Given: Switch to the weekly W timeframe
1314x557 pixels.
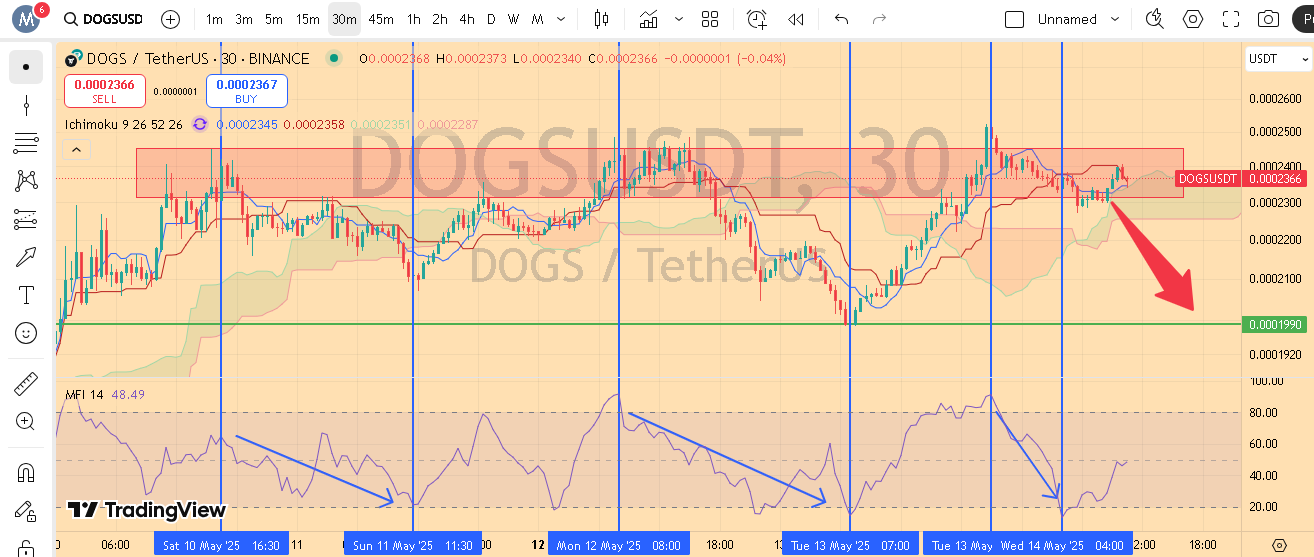Looking at the screenshot, I should point(513,19).
